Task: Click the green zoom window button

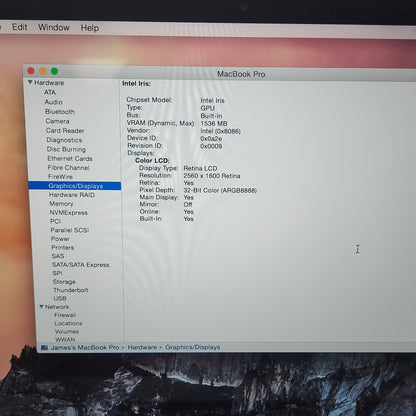Action: coord(54,71)
